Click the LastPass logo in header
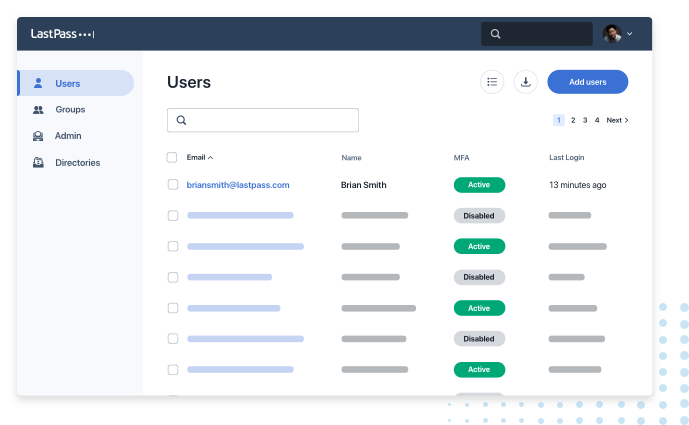 [x=62, y=34]
